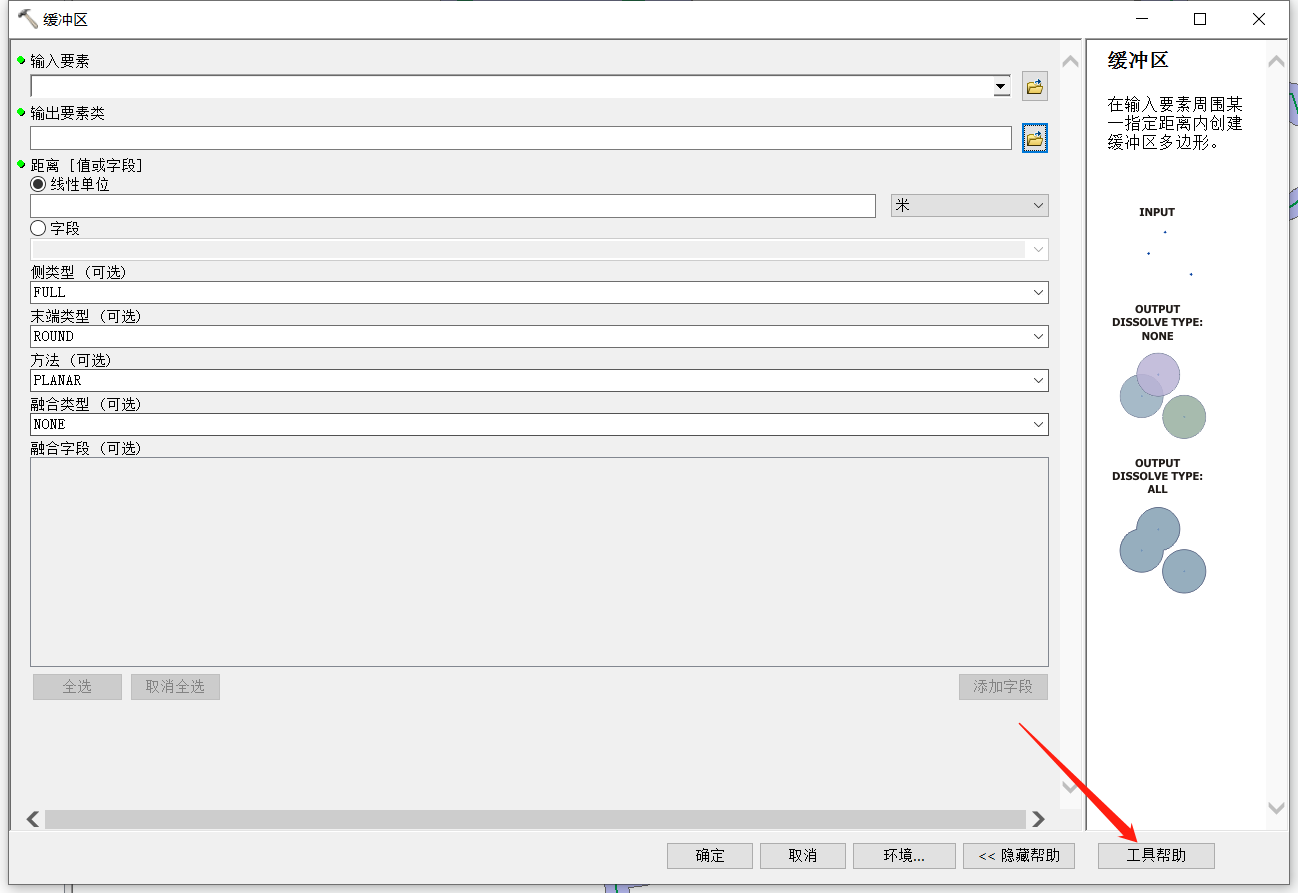Click the 环境... button
Viewport: 1298px width, 893px height.
903,855
